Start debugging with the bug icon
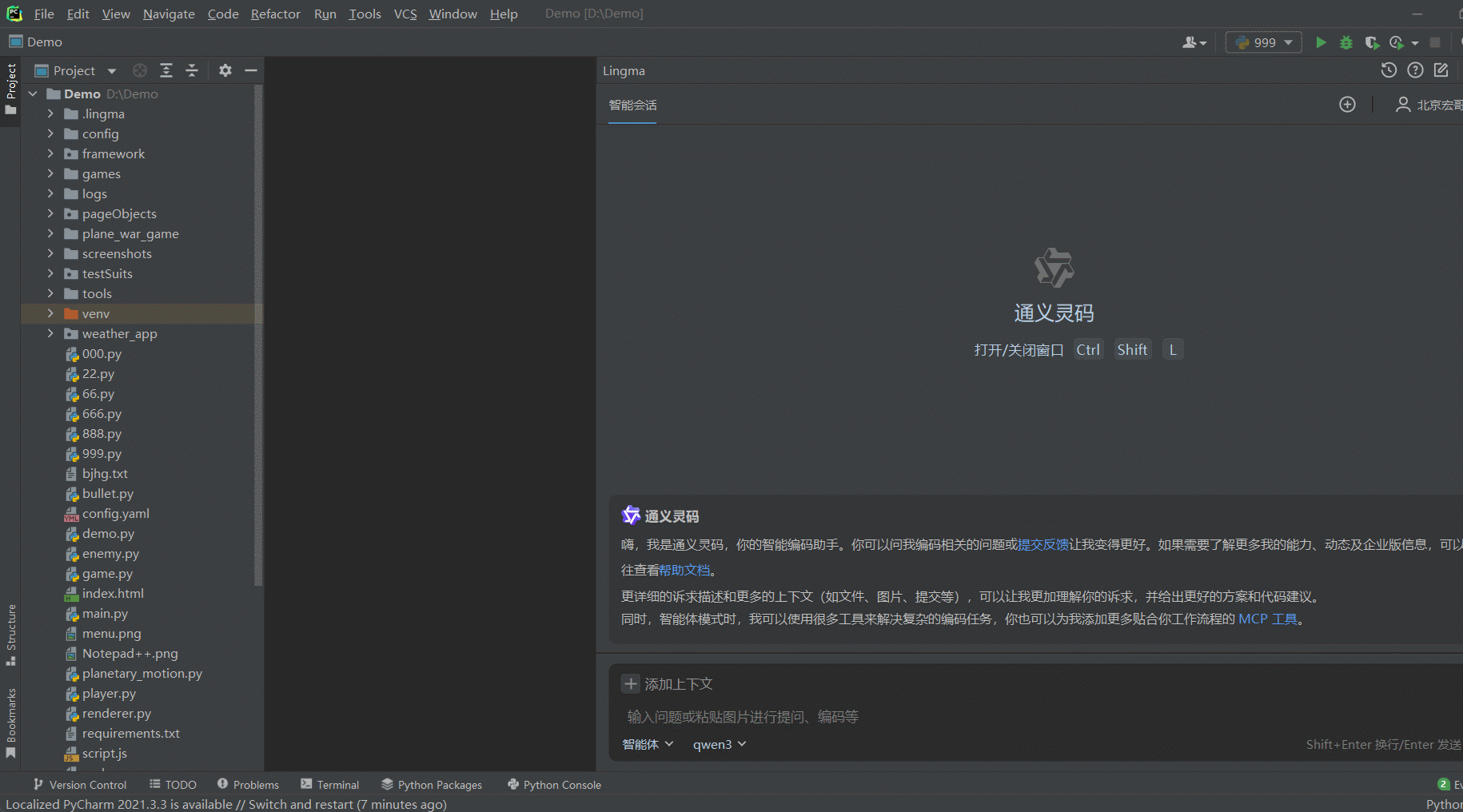The image size is (1463, 812). [x=1346, y=42]
